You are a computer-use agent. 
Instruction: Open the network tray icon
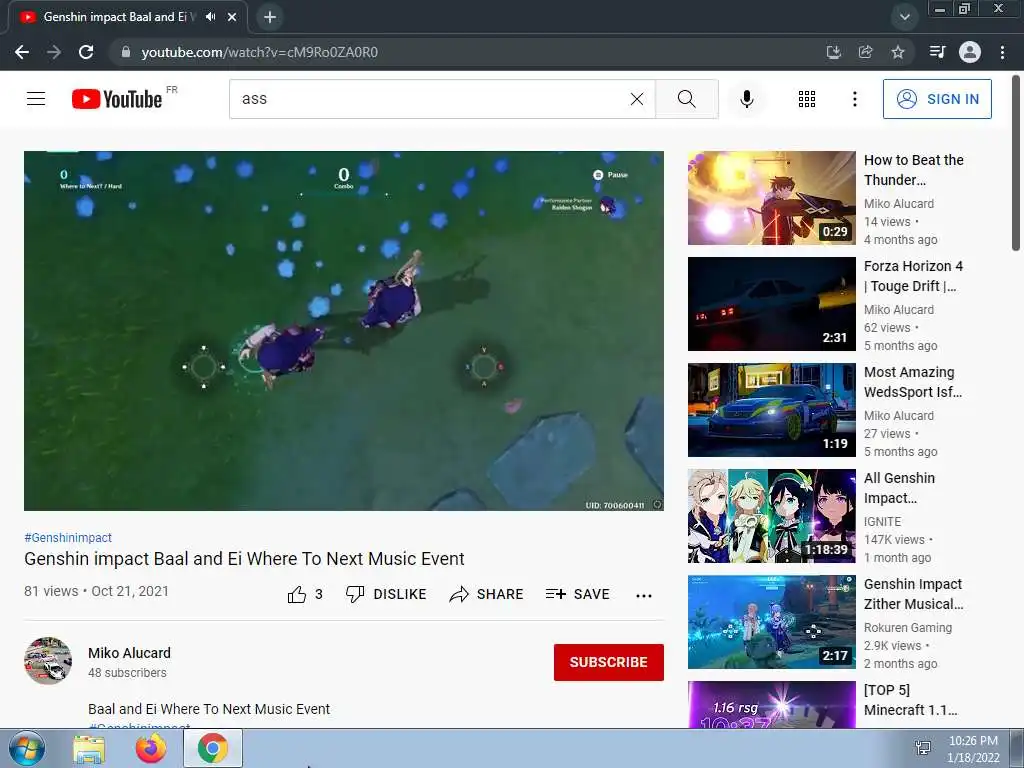[x=923, y=748]
